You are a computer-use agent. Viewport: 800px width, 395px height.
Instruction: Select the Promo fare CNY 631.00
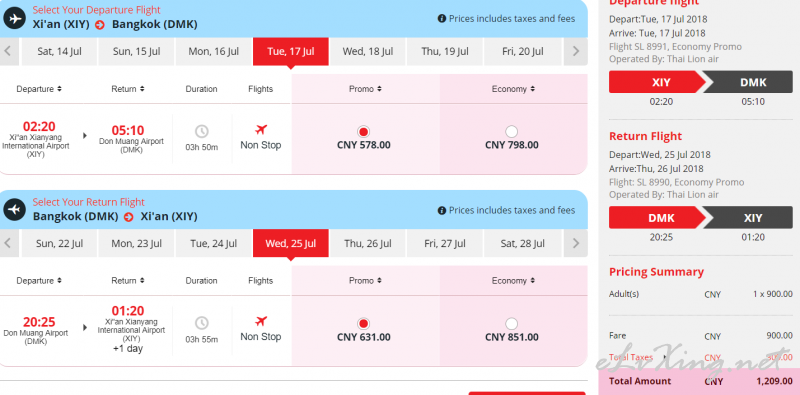363,324
